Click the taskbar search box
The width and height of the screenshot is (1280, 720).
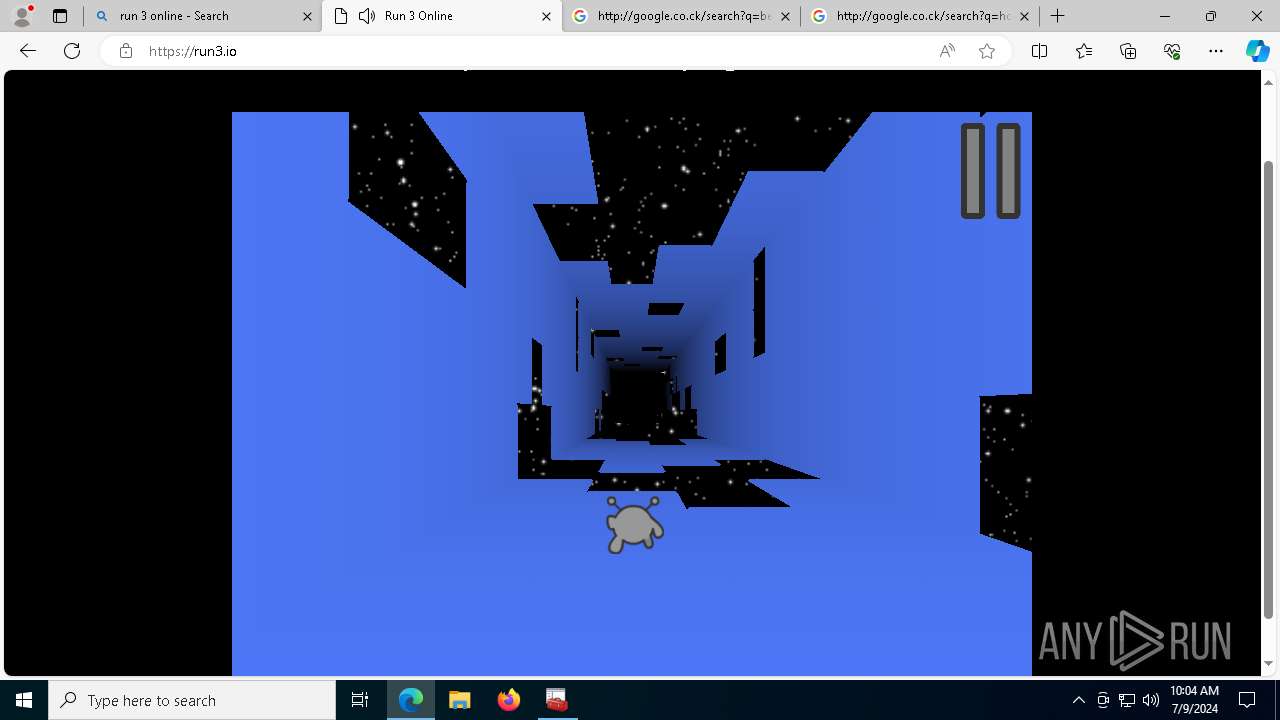click(192, 700)
